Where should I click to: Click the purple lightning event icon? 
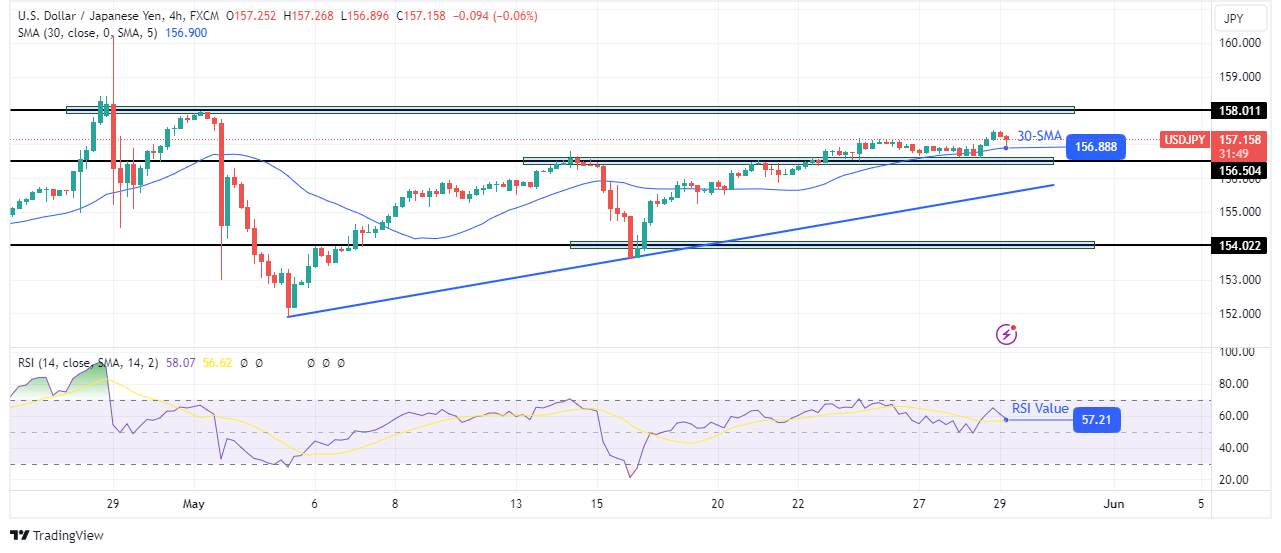[1007, 334]
